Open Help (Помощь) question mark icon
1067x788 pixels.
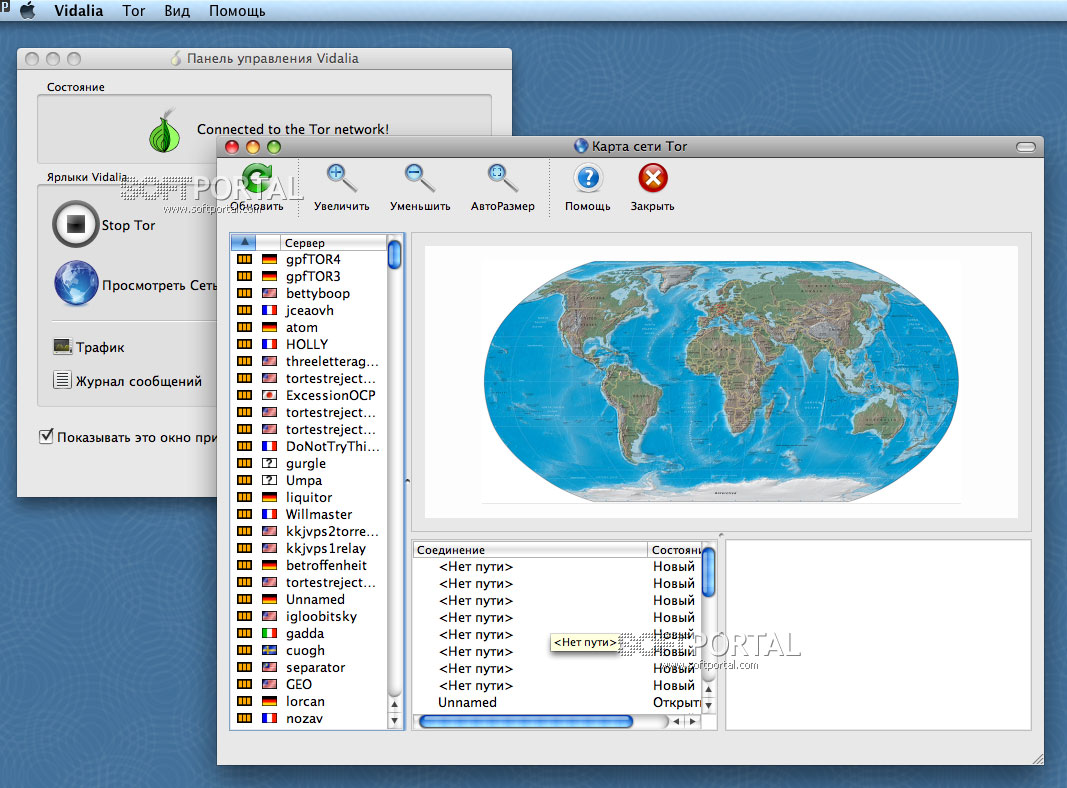click(587, 179)
